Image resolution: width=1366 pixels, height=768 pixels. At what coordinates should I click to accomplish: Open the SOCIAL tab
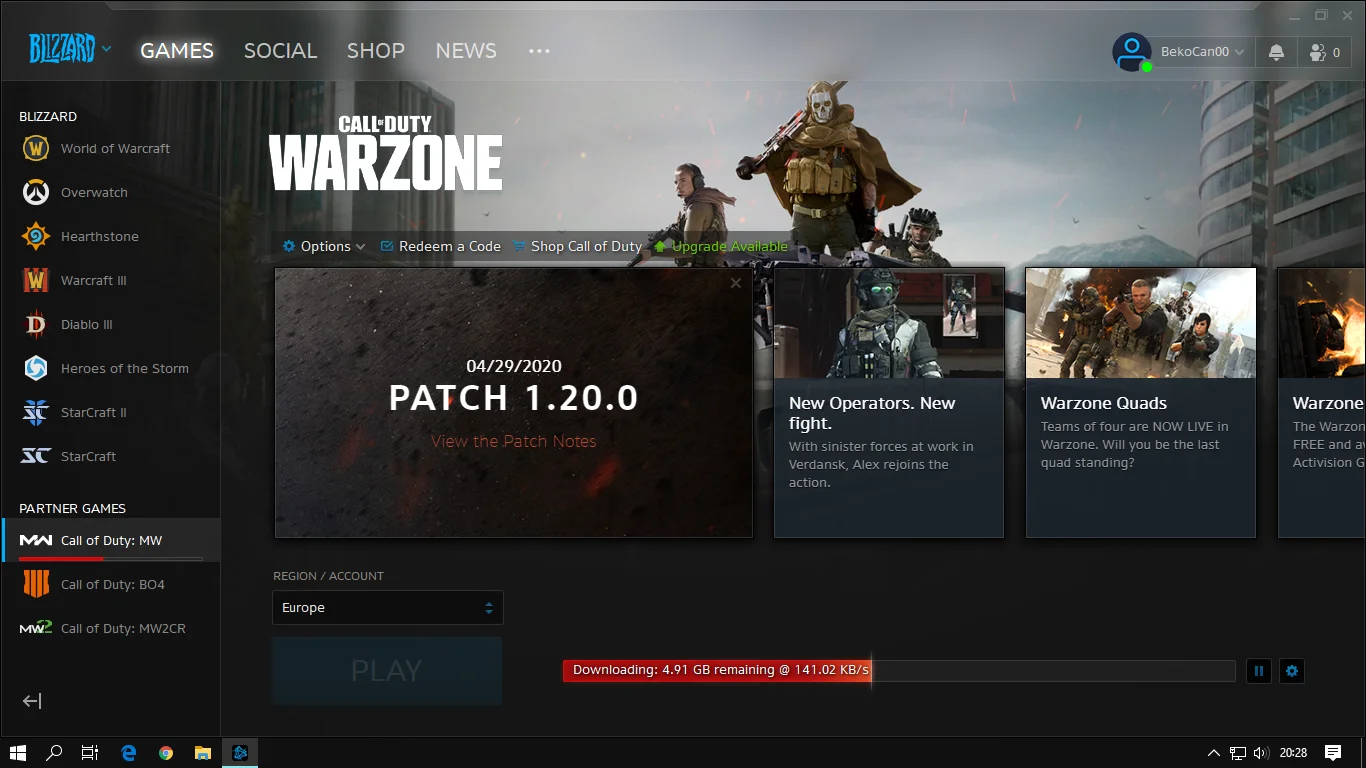tap(280, 51)
